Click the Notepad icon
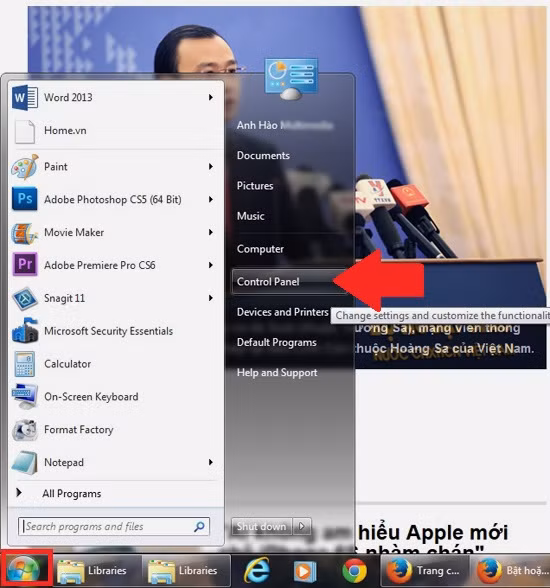Image resolution: width=550 pixels, height=588 pixels. (25, 462)
